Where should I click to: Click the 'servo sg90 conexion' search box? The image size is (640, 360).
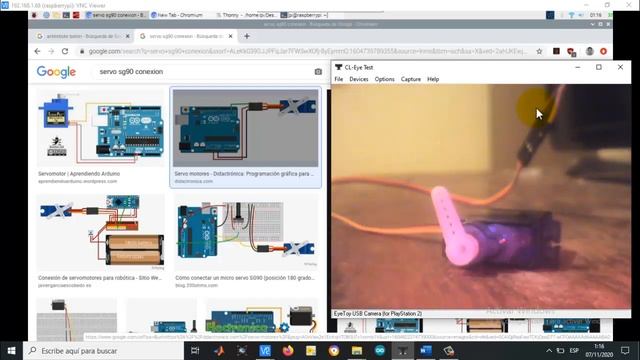204,72
